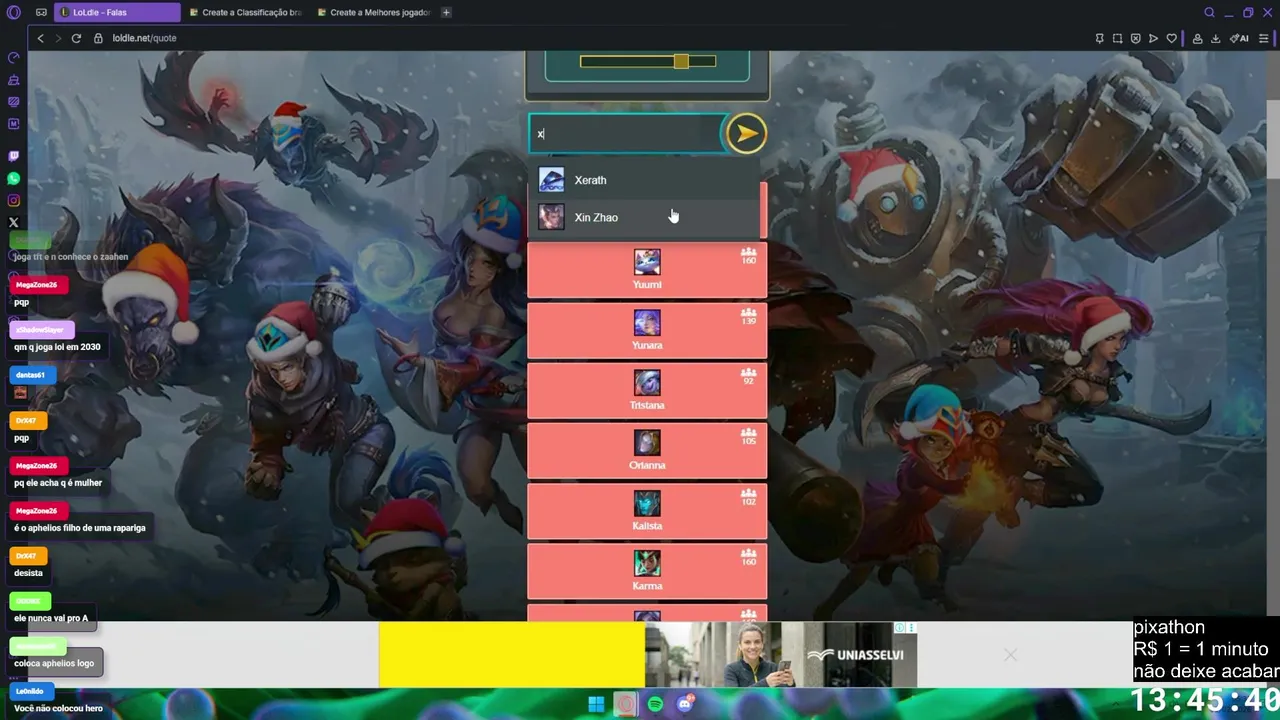Open the M sidebar icon
Viewport: 1280px width, 720px height.
point(14,124)
